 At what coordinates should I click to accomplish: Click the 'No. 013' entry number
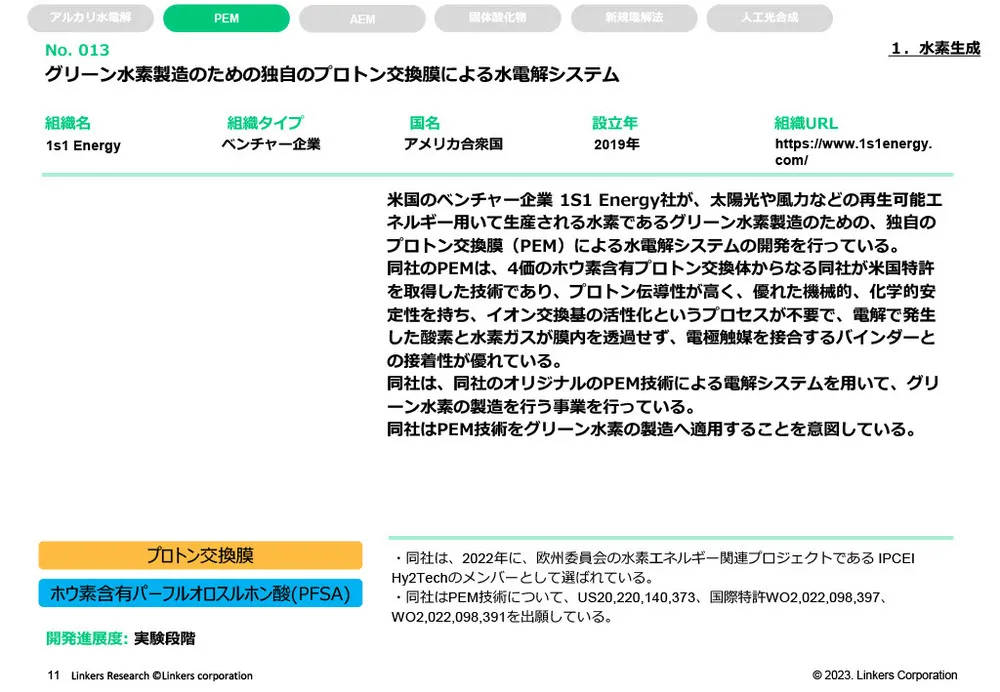point(77,50)
